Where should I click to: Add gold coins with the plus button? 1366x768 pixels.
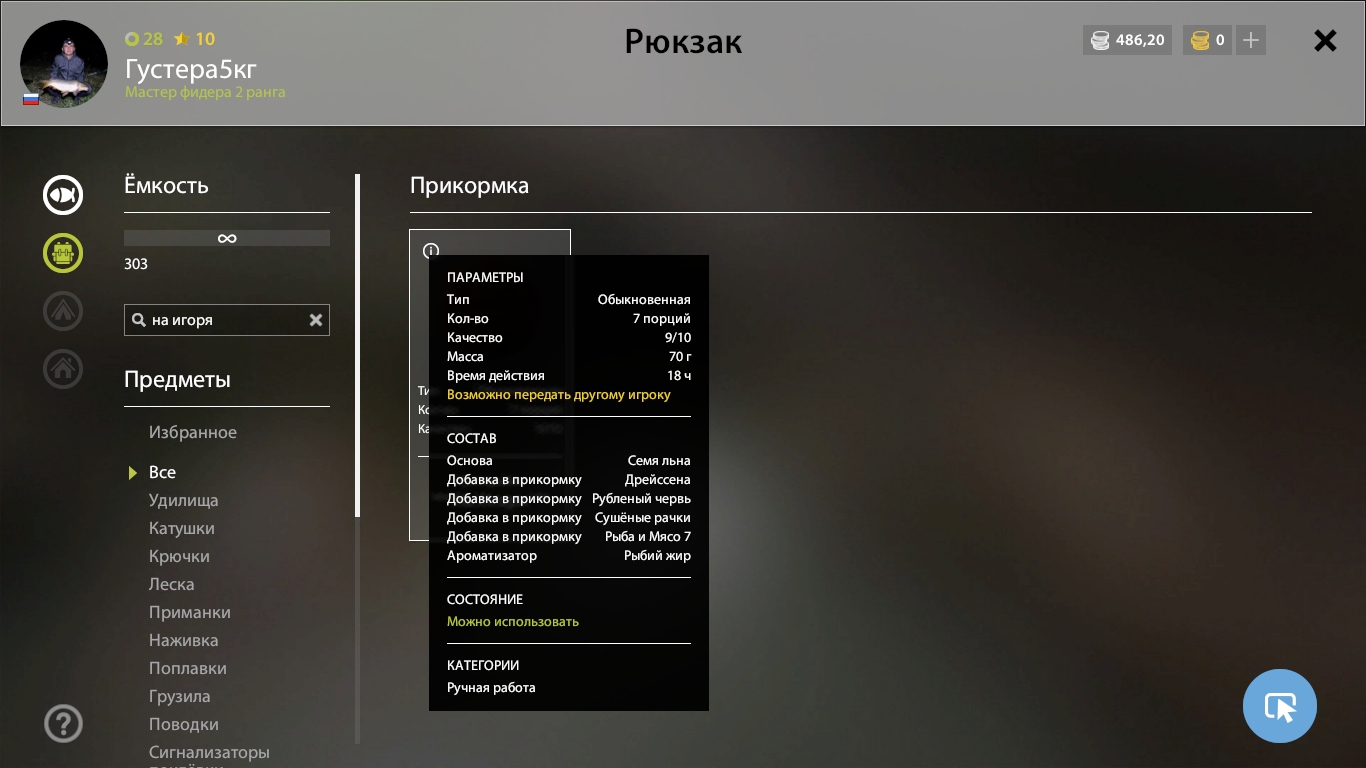point(1251,40)
